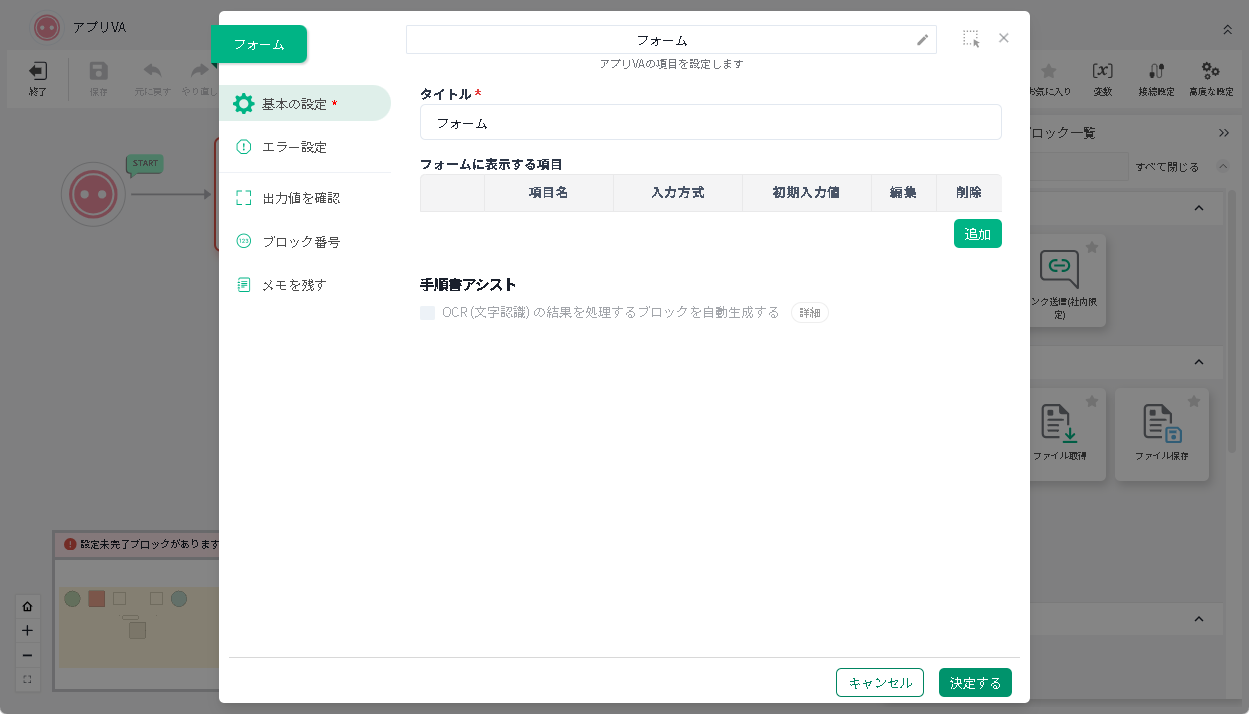
Task: Click the 追加 button to add item
Action: coord(977,234)
